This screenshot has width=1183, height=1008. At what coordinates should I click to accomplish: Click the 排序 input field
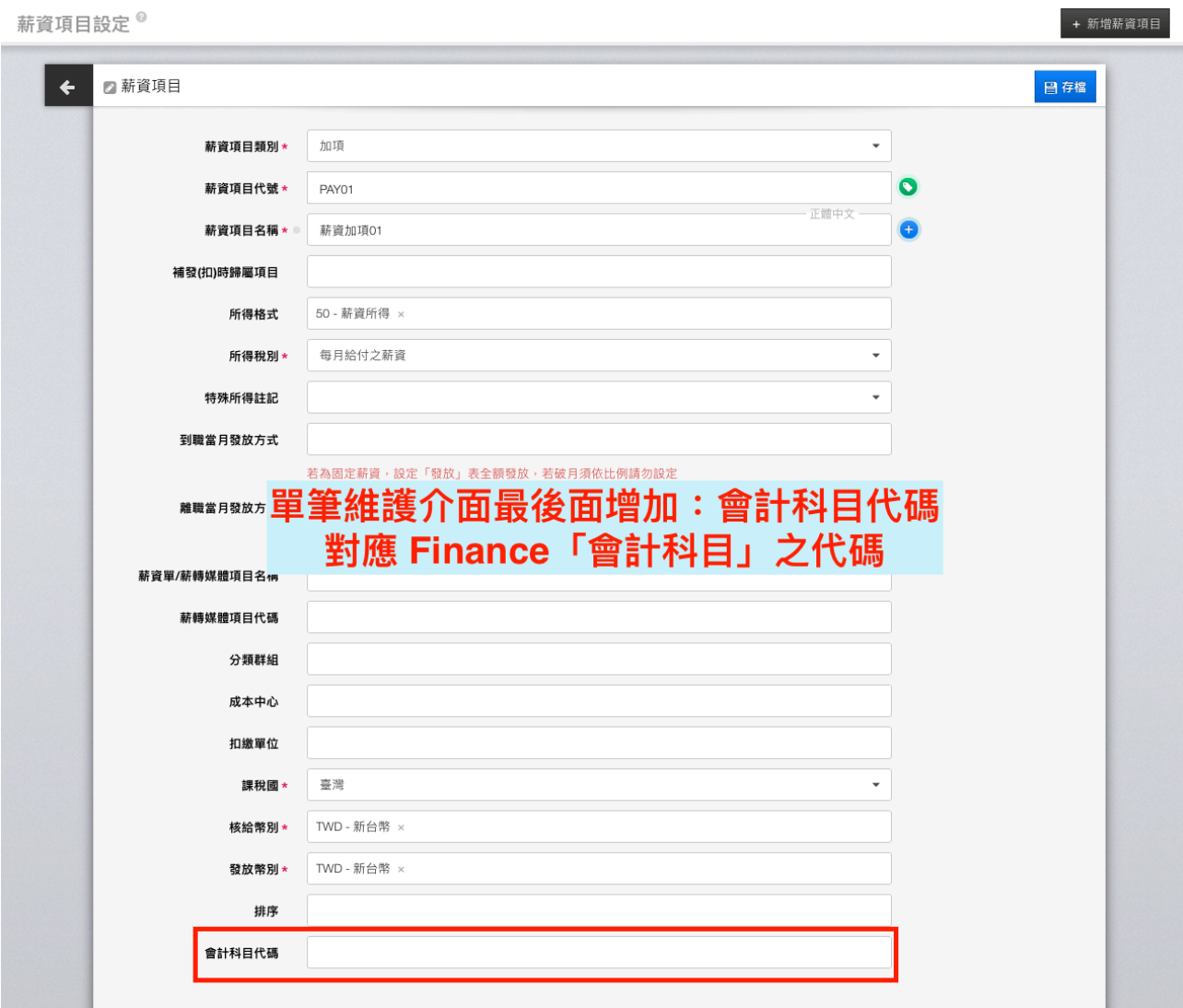point(599,910)
